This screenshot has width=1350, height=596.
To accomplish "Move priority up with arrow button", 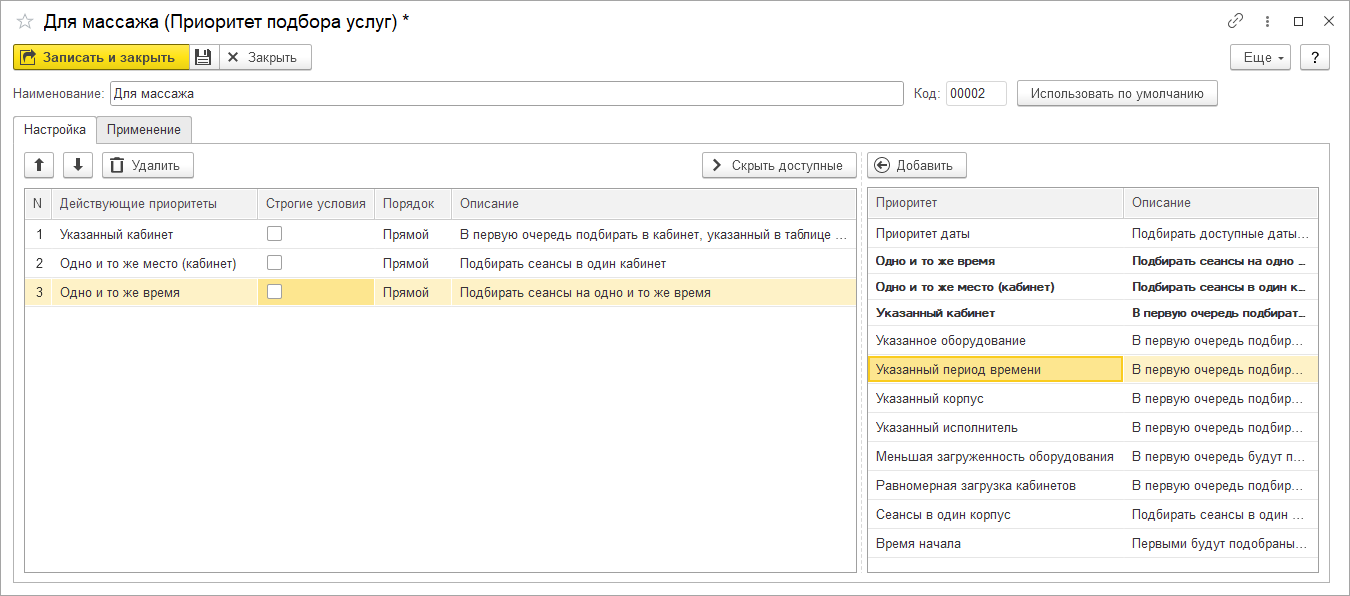I will pyautogui.click(x=39, y=165).
